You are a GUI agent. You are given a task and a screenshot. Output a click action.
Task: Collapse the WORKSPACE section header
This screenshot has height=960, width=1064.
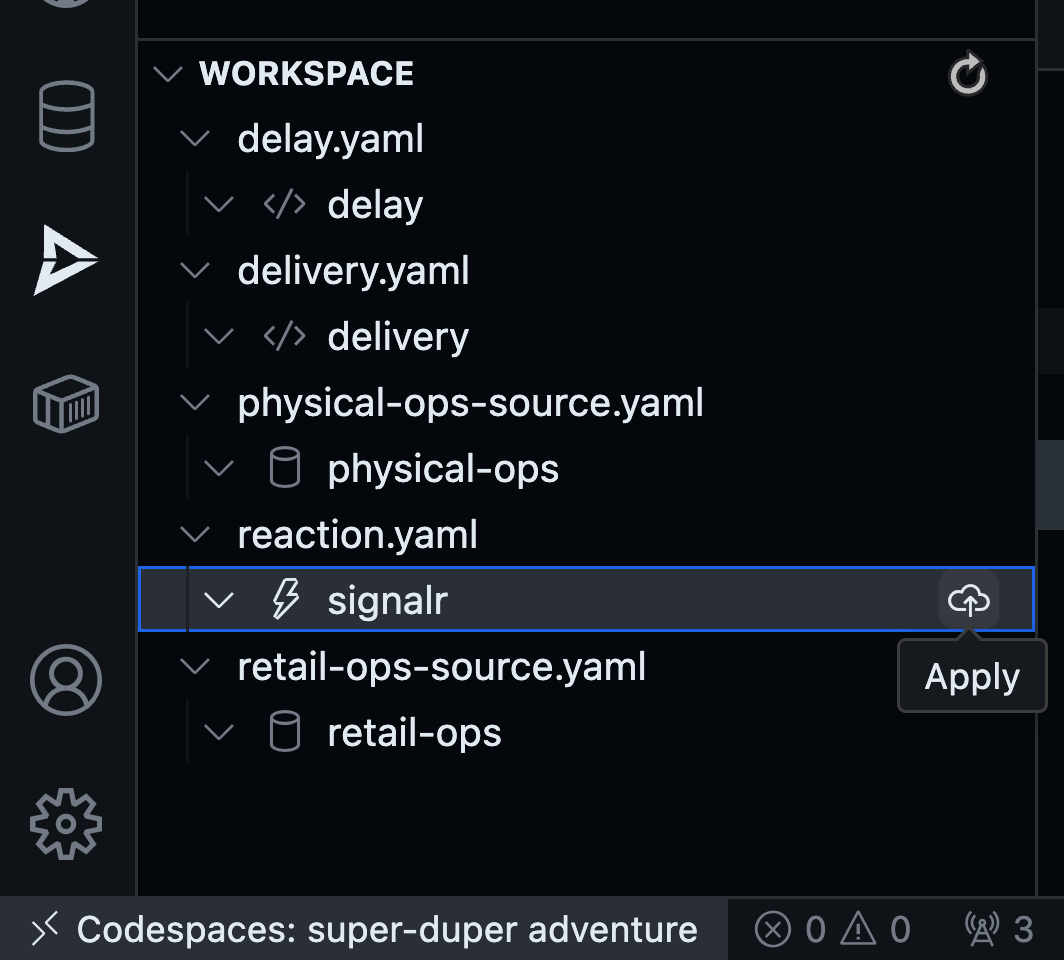[167, 73]
